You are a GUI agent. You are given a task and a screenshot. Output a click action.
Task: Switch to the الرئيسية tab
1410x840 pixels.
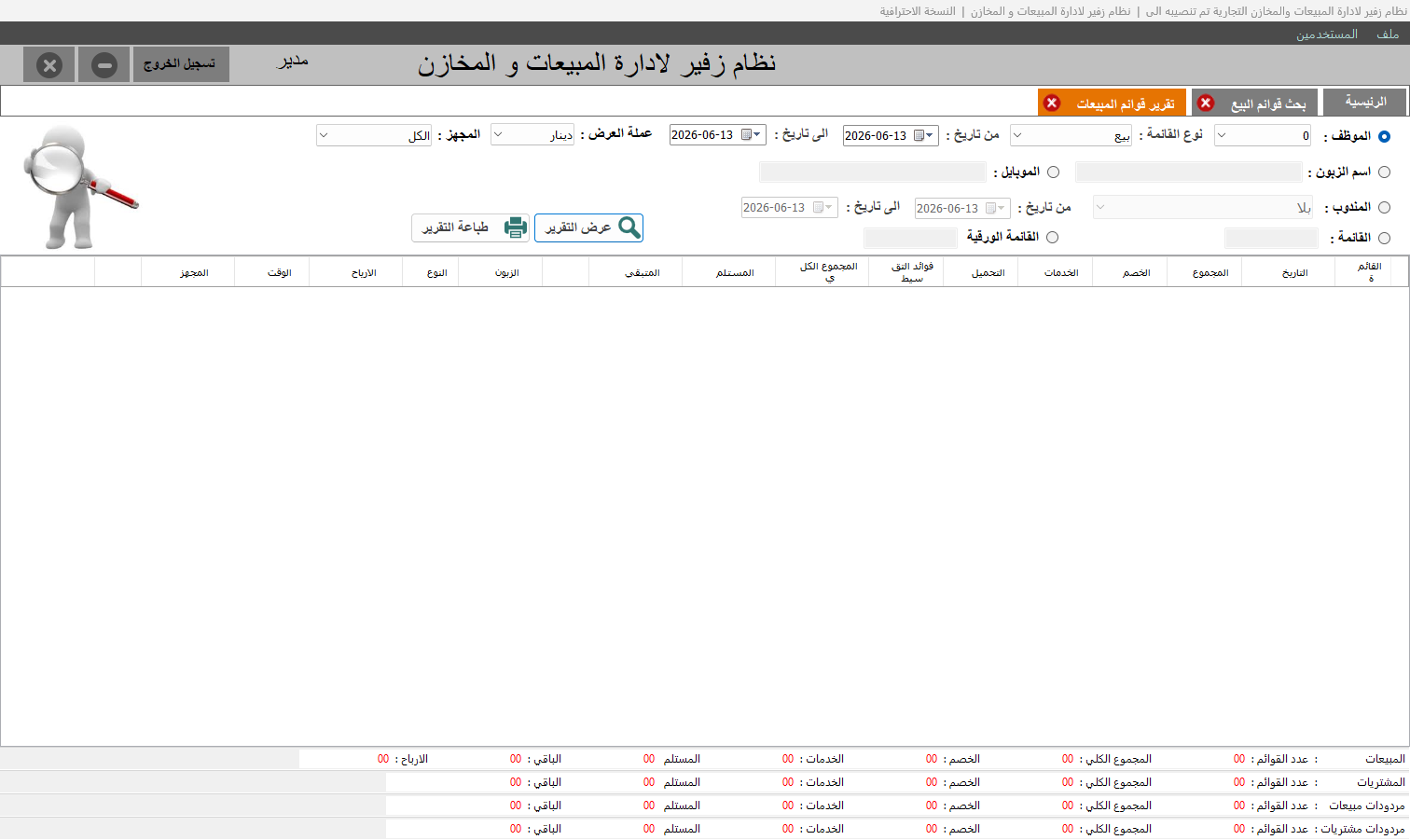pos(1364,102)
